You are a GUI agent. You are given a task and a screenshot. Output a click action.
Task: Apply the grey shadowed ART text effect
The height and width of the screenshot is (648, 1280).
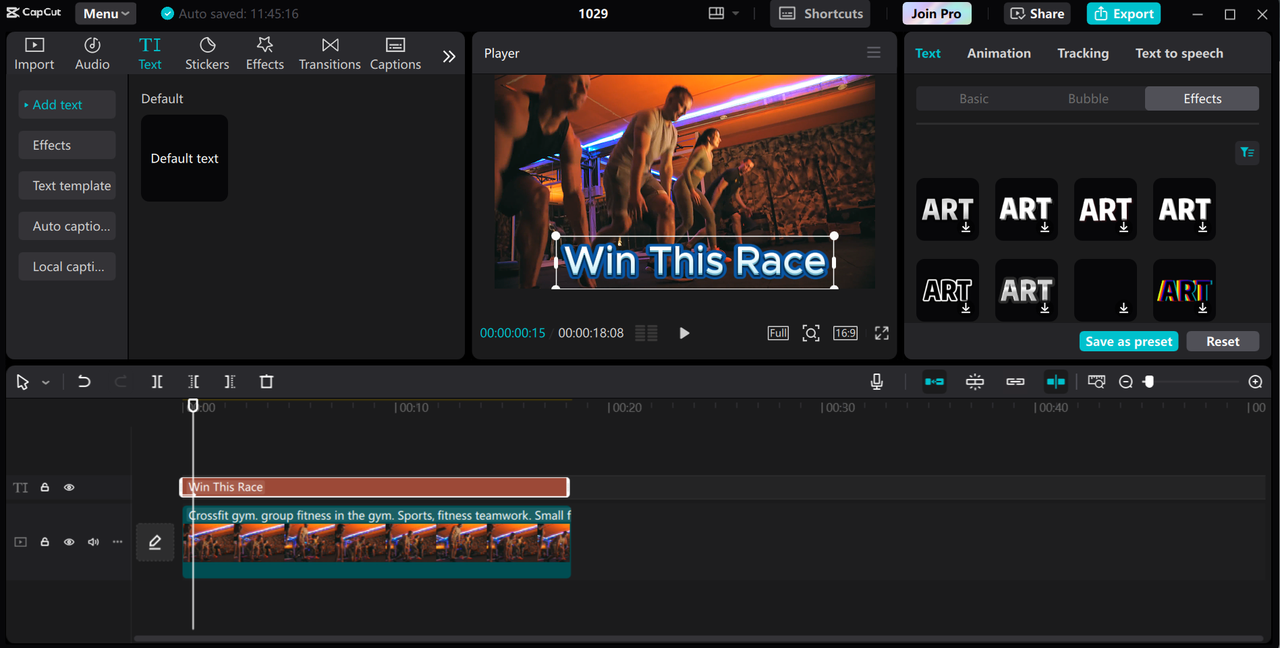[x=1026, y=291]
